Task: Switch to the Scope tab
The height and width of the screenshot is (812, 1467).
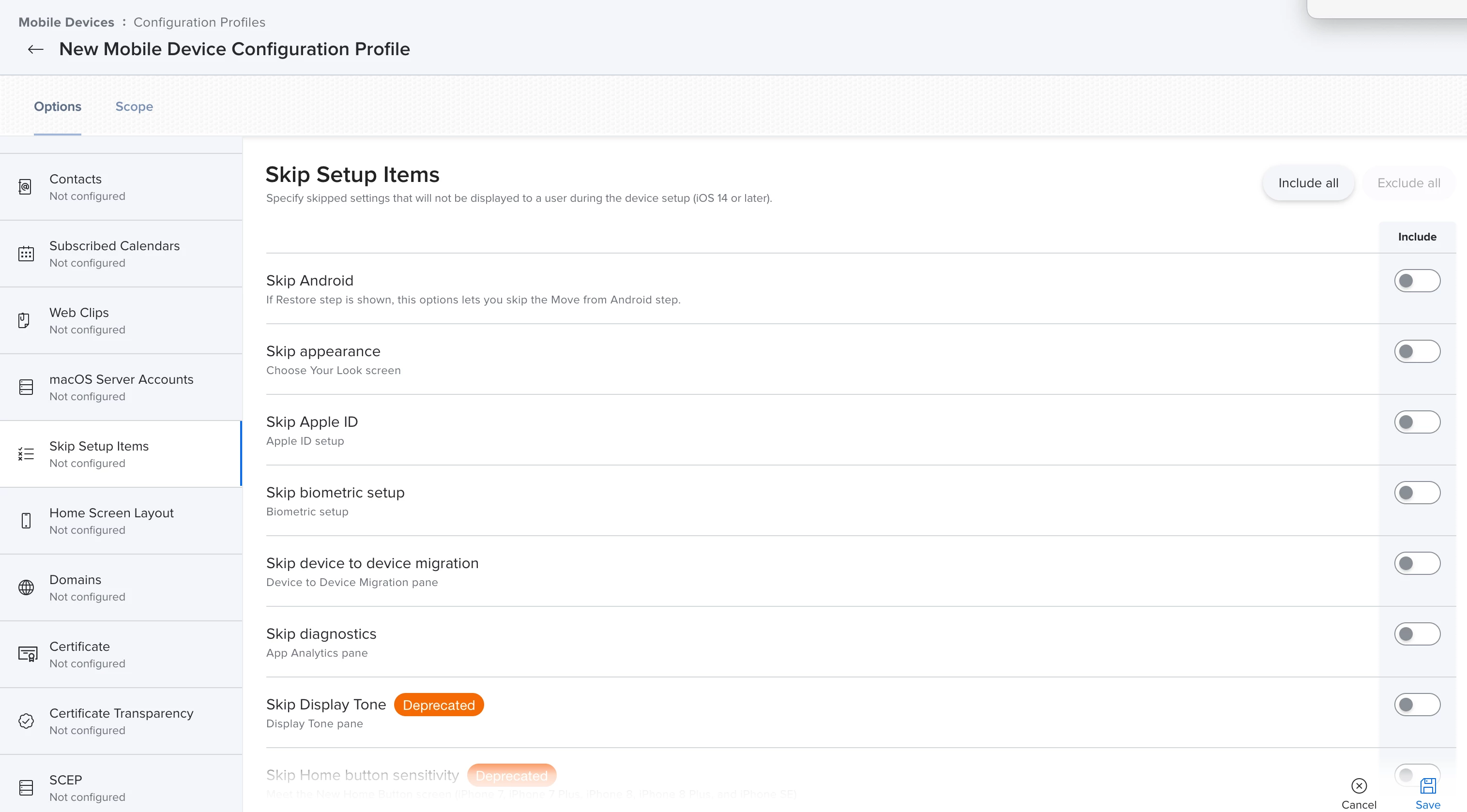Action: tap(134, 106)
